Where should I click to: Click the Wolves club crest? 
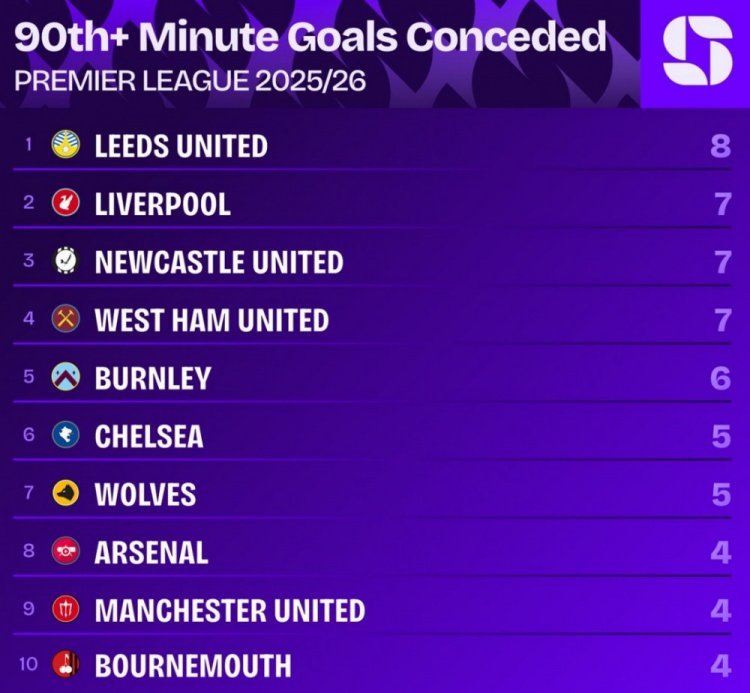pos(66,493)
